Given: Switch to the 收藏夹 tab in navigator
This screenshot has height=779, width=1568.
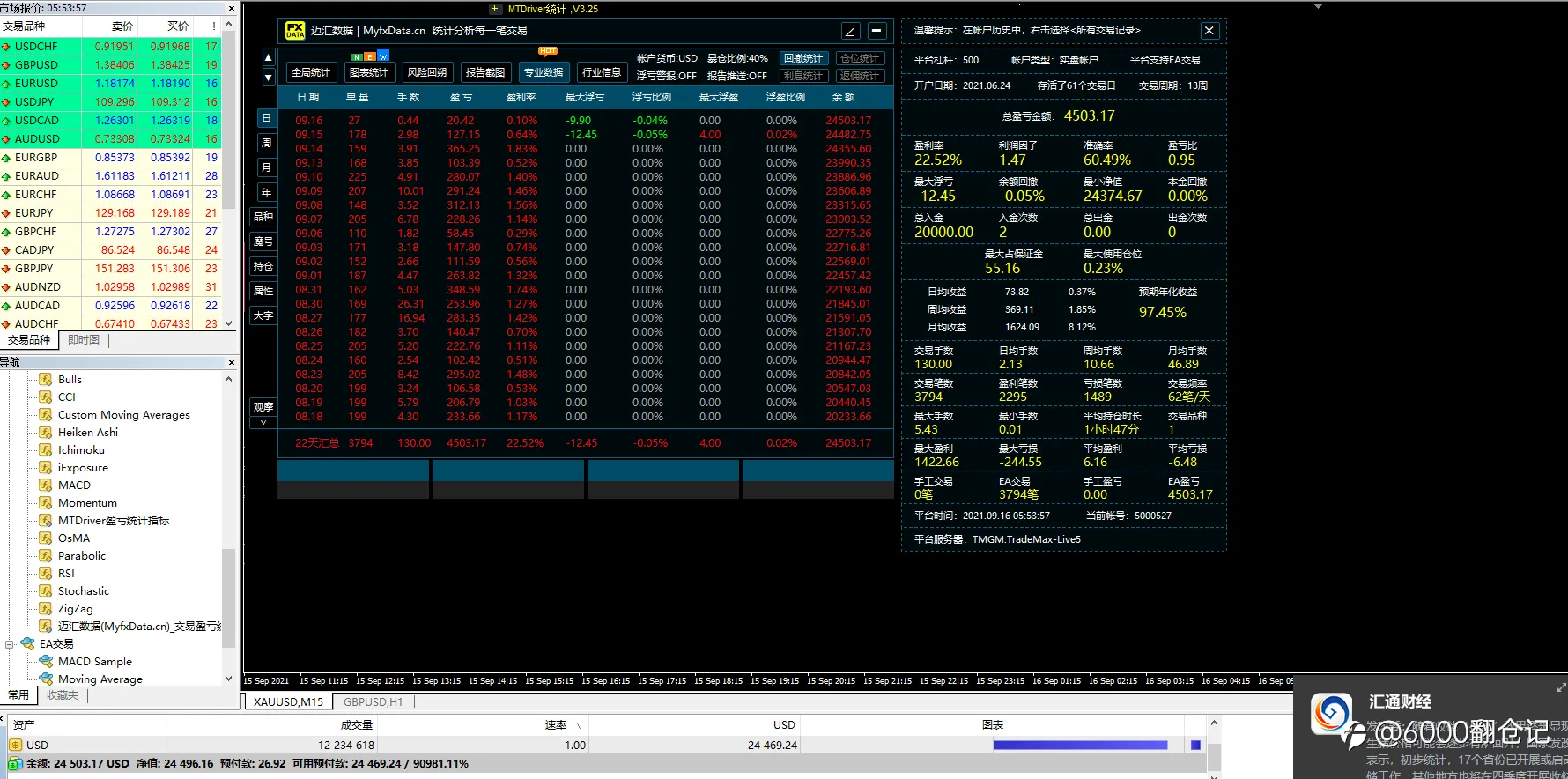Looking at the screenshot, I should pos(63,695).
